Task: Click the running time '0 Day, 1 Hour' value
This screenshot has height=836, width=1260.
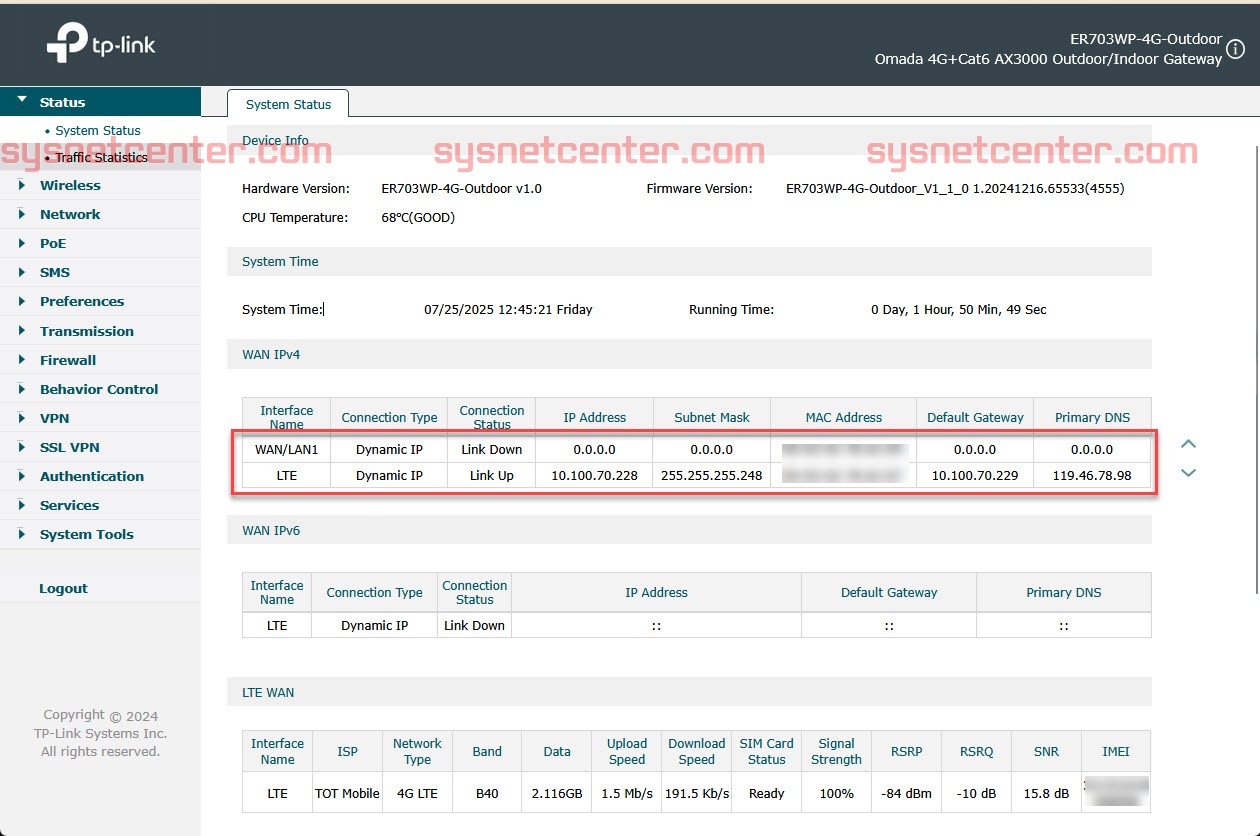Action: [x=959, y=309]
